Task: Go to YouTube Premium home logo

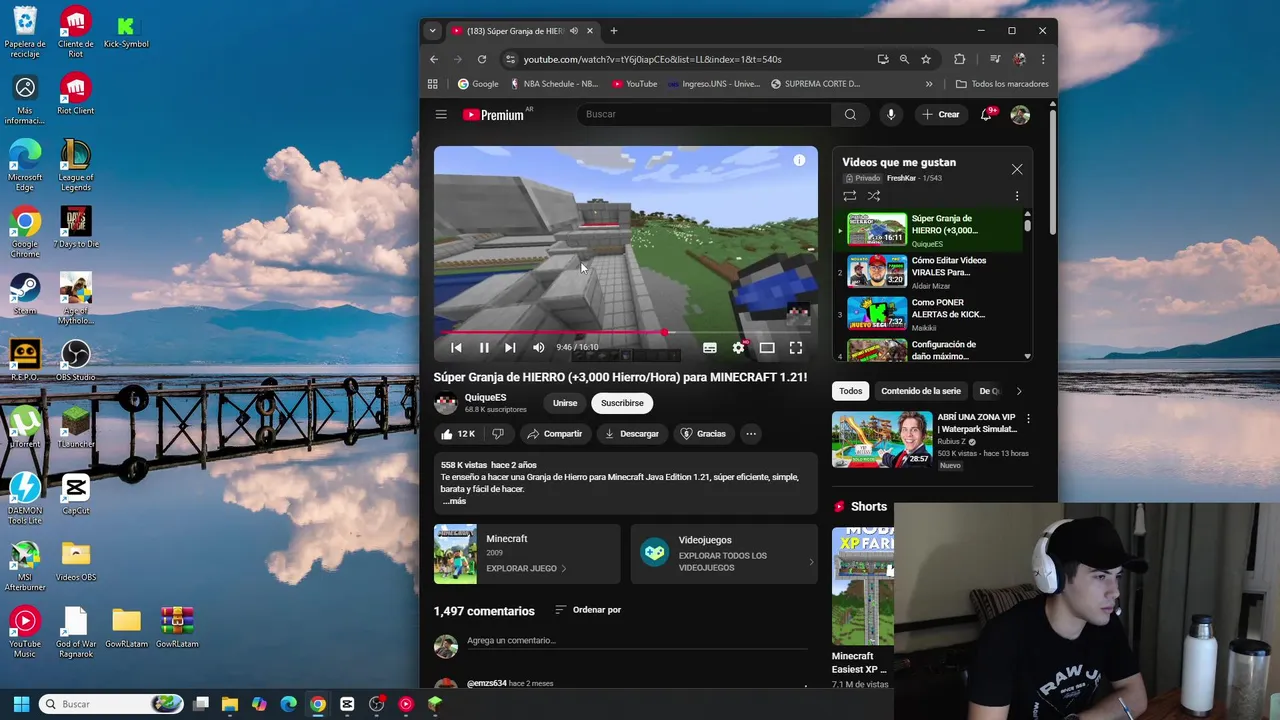Action: click(x=494, y=114)
